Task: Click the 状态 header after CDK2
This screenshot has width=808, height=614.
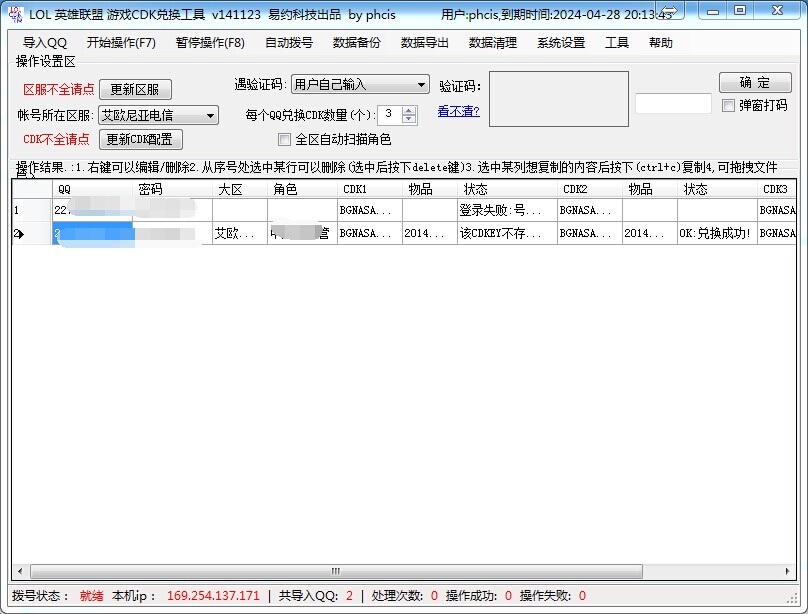Action: pyautogui.click(x=717, y=189)
